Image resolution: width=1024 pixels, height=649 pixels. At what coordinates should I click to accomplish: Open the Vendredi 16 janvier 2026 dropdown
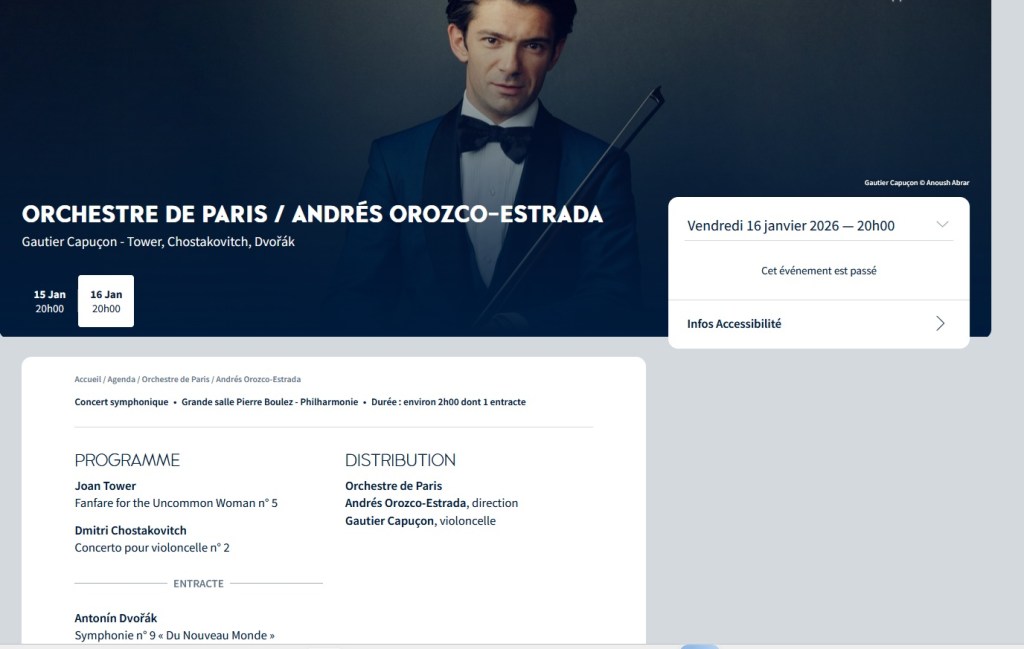[791, 226]
